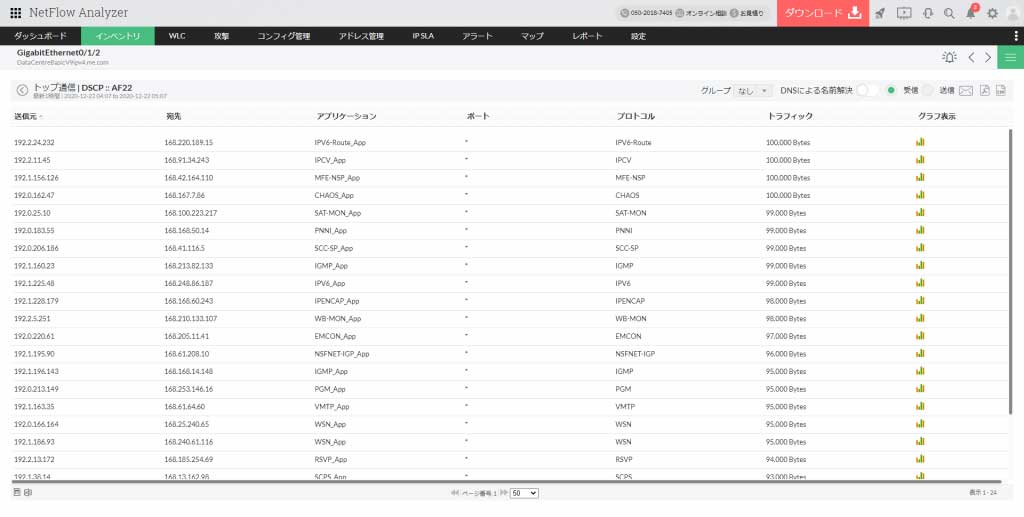Select the インベントリ tab
The height and width of the screenshot is (517, 1024).
[x=118, y=36]
